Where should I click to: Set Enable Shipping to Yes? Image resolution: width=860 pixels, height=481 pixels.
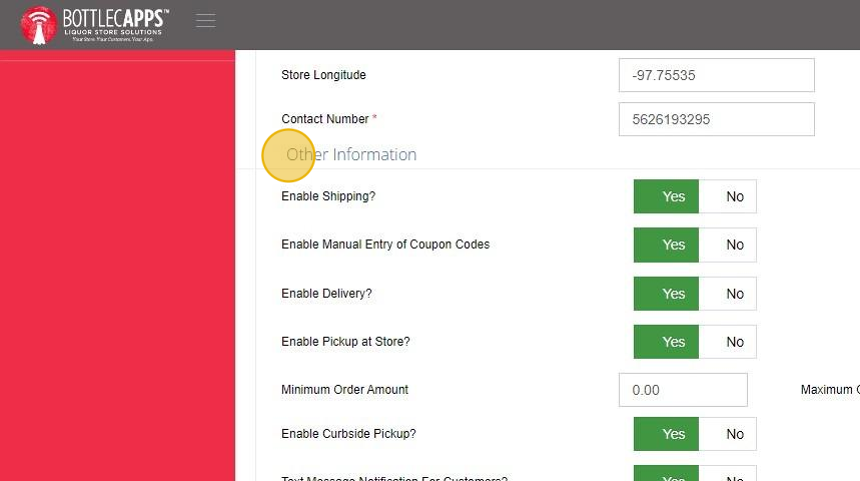(666, 196)
